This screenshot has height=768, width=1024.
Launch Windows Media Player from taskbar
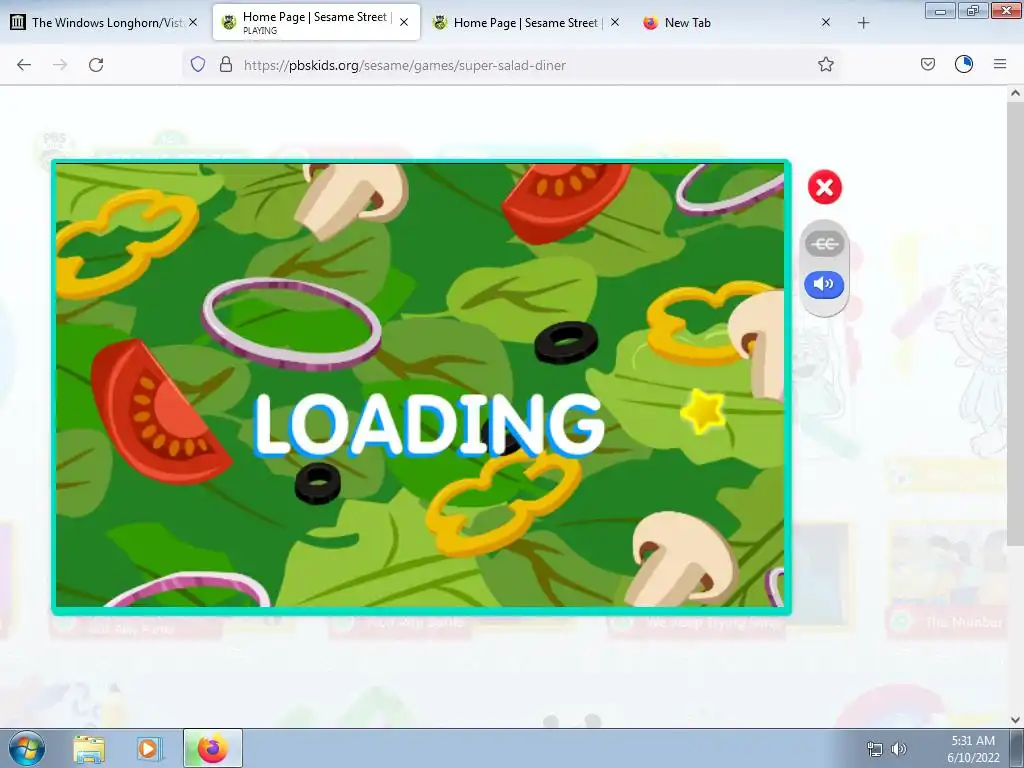point(149,749)
